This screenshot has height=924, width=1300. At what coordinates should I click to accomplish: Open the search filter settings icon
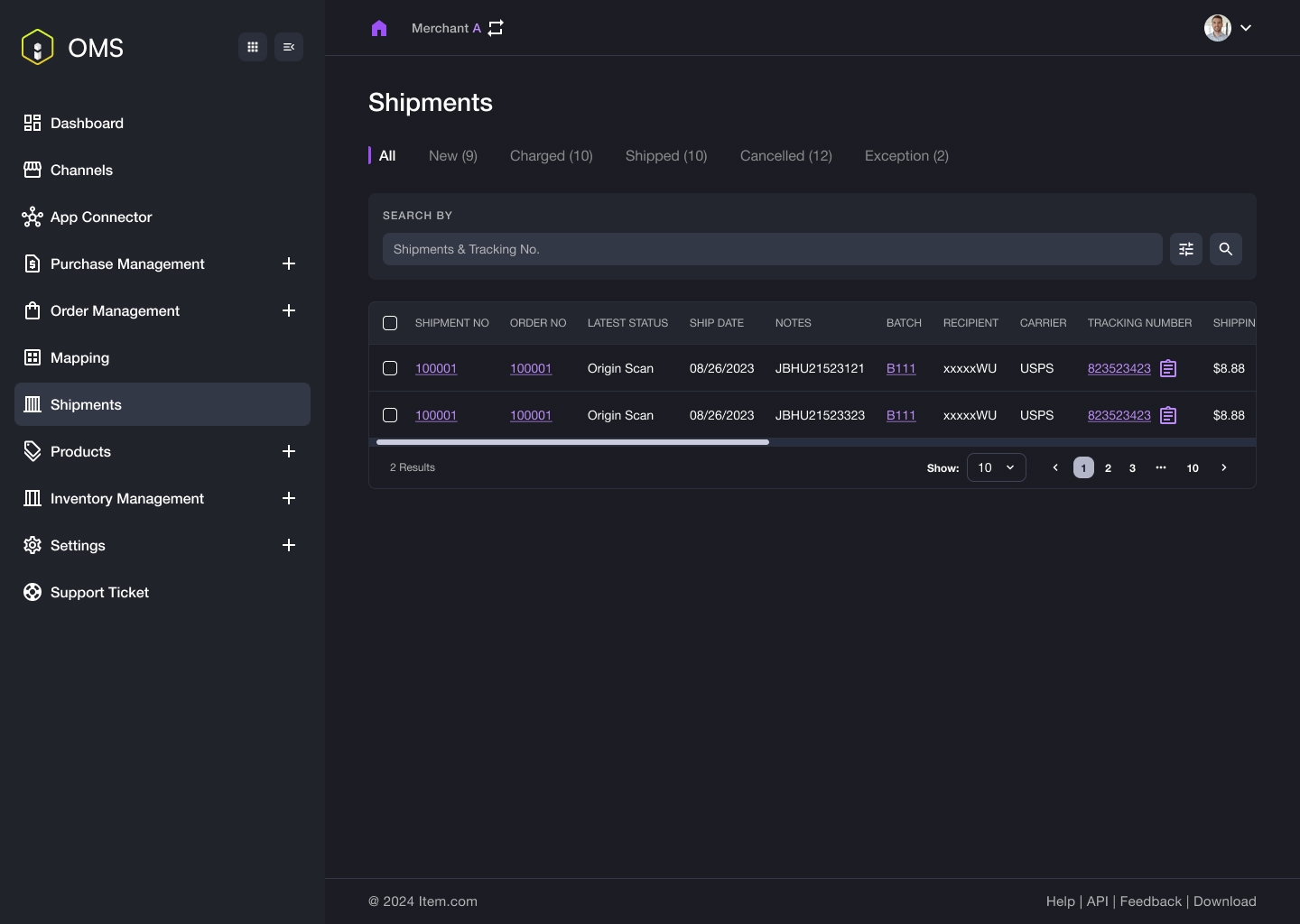[1186, 249]
